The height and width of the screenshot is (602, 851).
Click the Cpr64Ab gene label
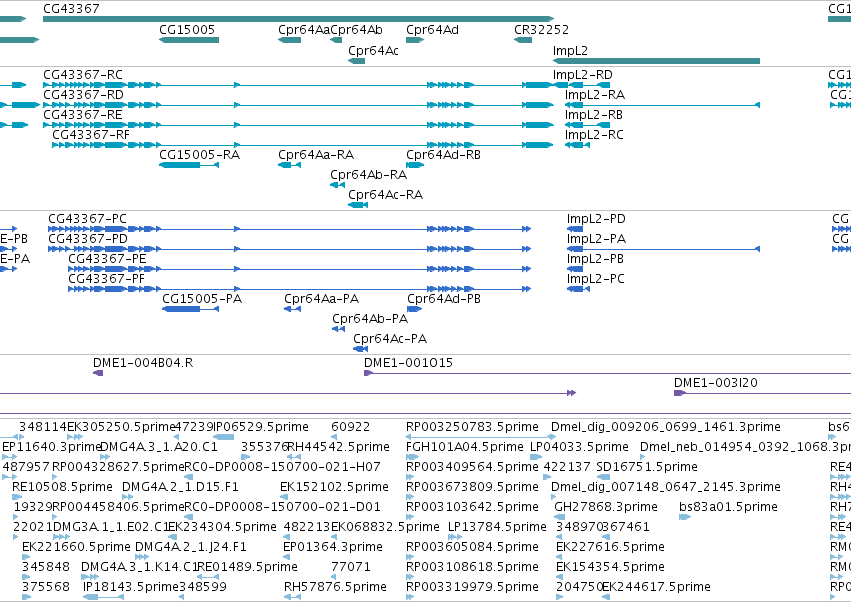(356, 30)
